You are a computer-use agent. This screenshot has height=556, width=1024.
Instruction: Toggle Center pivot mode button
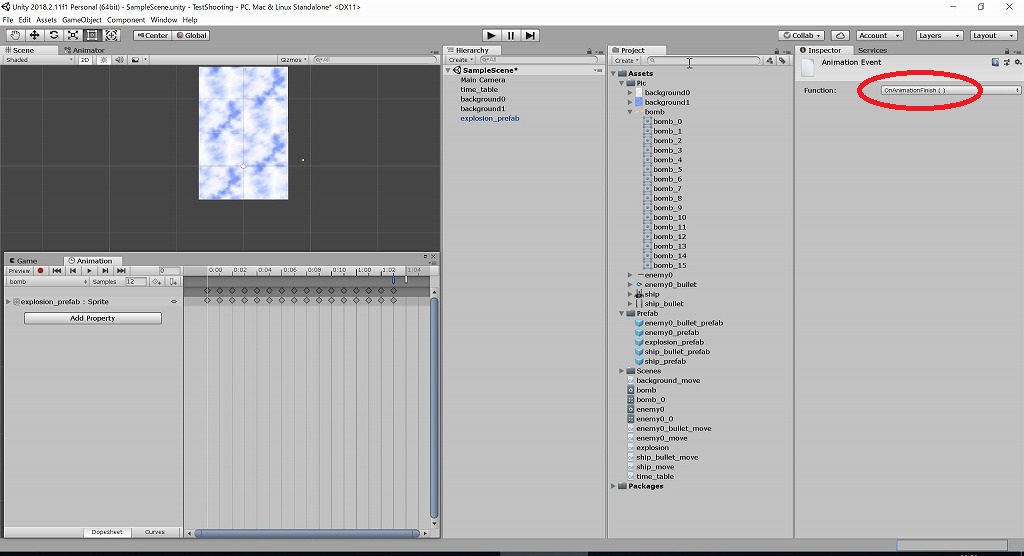(152, 35)
